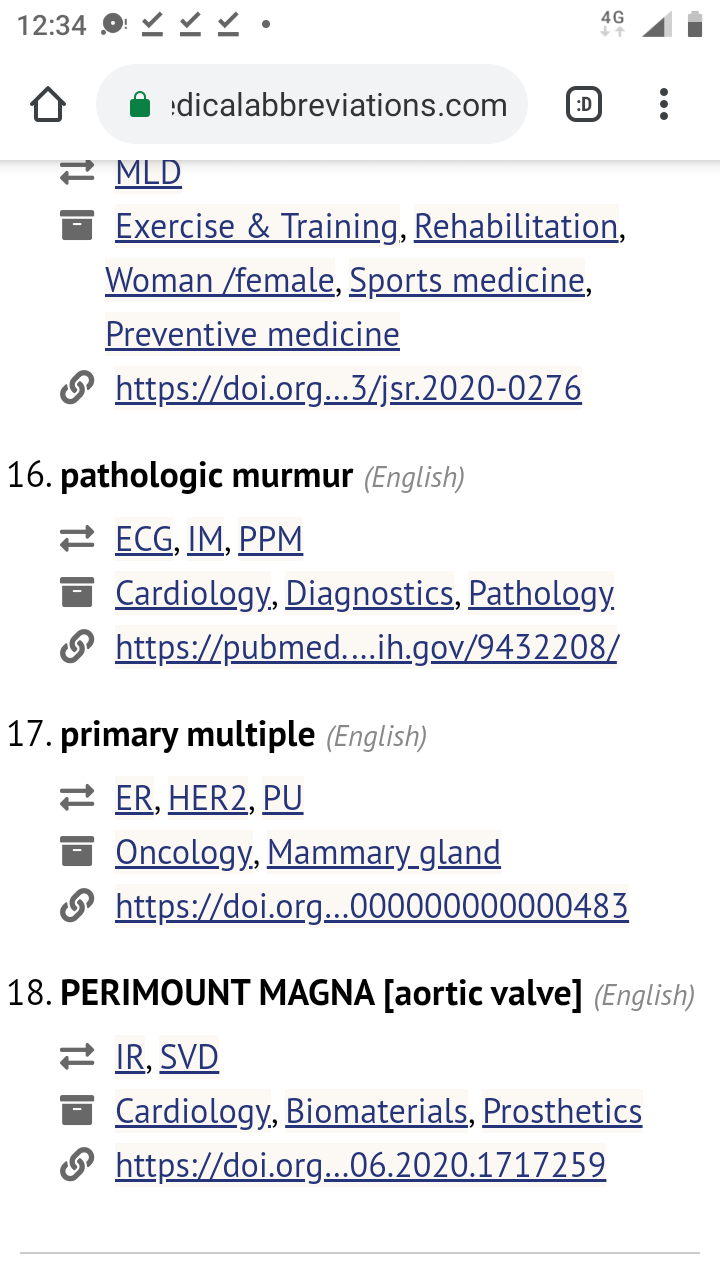The width and height of the screenshot is (720, 1280).
Task: Visit the pubmed 9432208 reference link
Action: (x=366, y=648)
